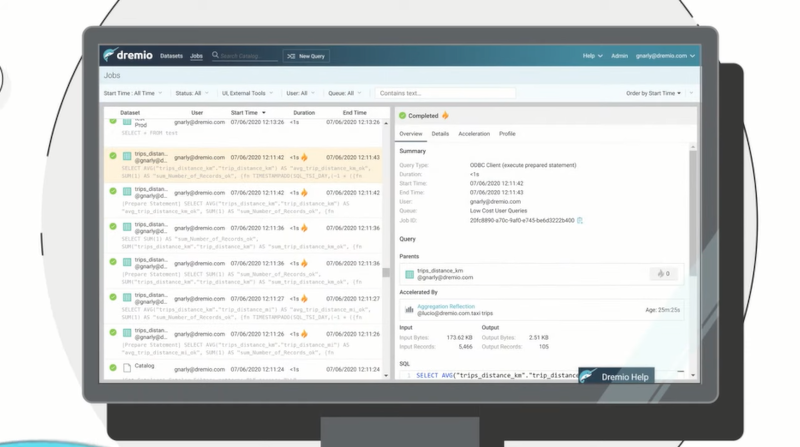
Task: Click the trips_distance_km parent dataset icon
Action: 409,275
